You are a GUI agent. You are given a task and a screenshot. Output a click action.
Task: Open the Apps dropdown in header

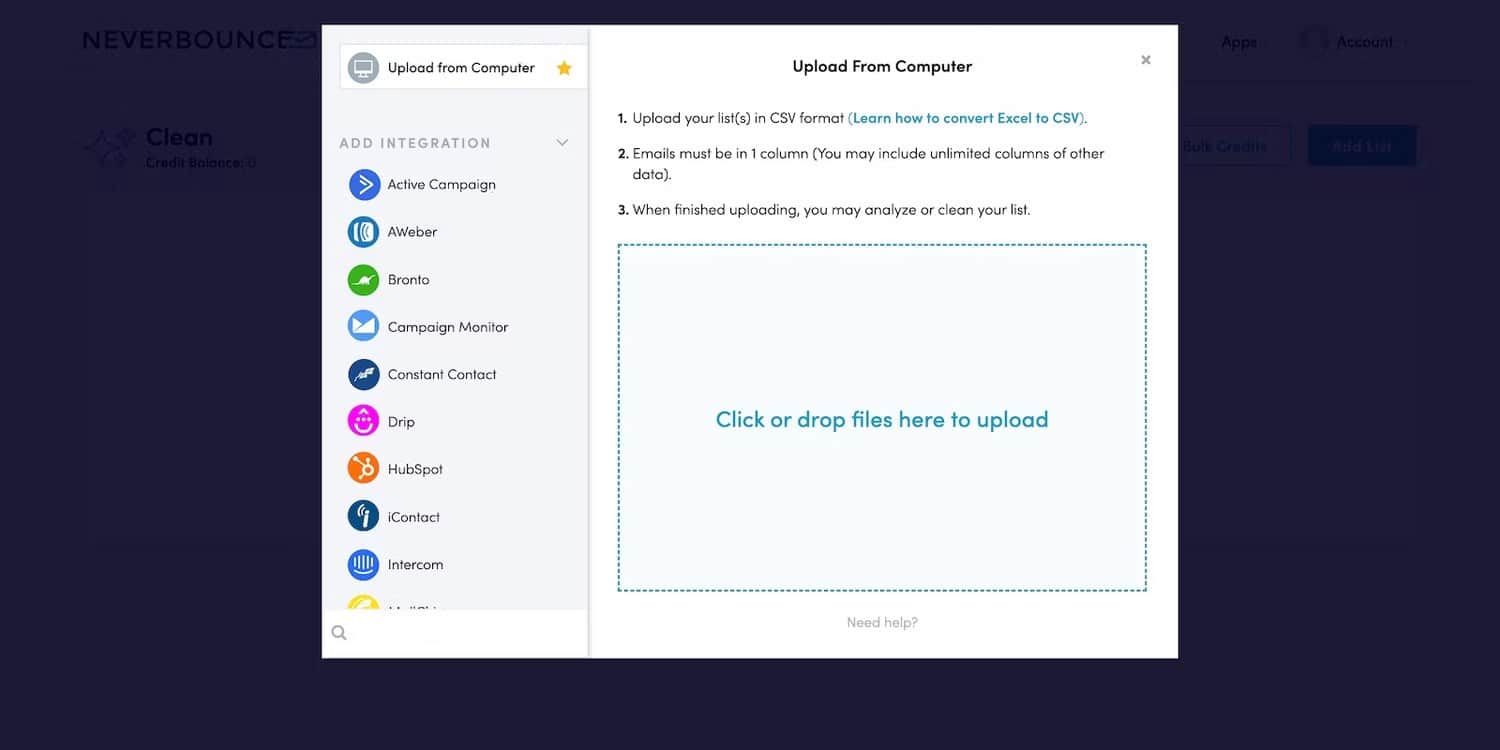click(x=1239, y=42)
